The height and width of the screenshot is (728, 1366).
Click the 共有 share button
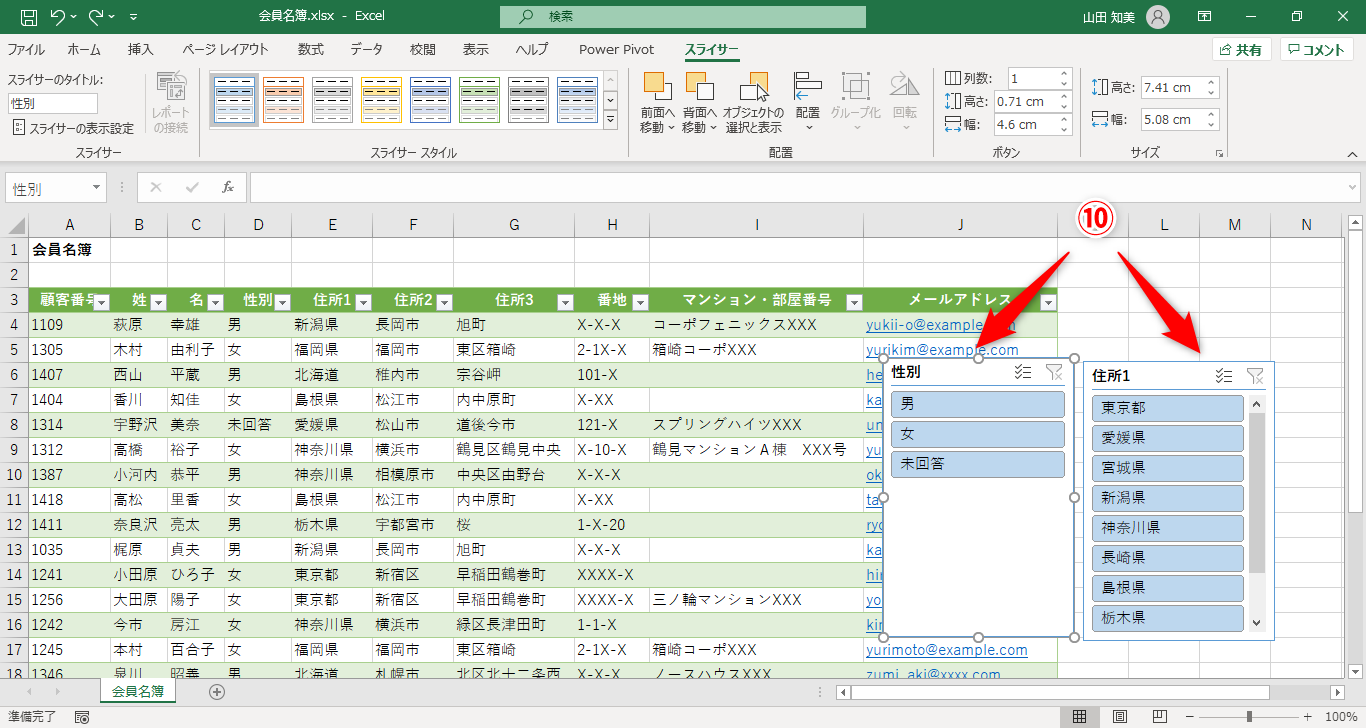tap(1241, 50)
